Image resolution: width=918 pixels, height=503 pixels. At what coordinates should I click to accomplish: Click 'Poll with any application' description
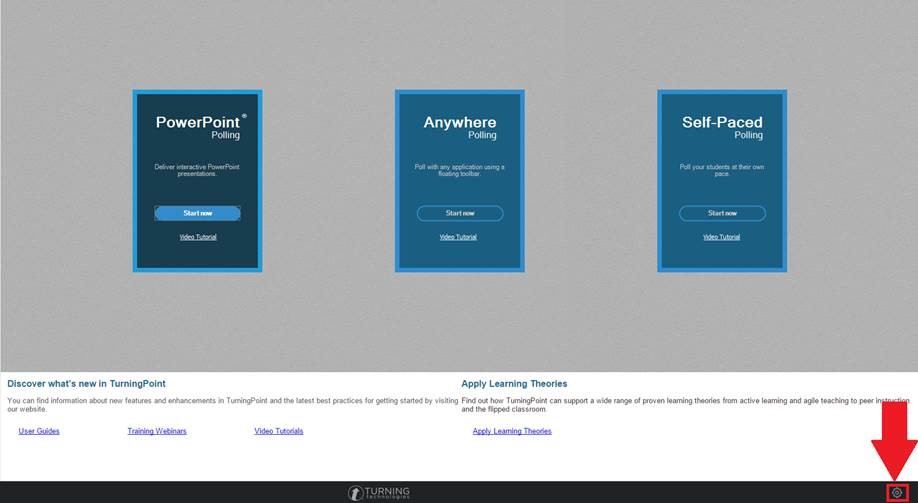459,170
